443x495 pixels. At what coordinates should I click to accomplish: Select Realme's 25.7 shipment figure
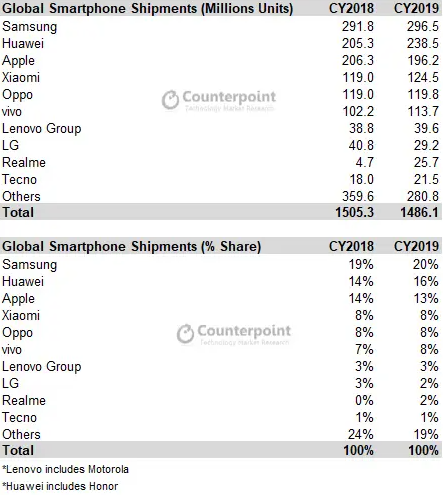[x=426, y=162]
